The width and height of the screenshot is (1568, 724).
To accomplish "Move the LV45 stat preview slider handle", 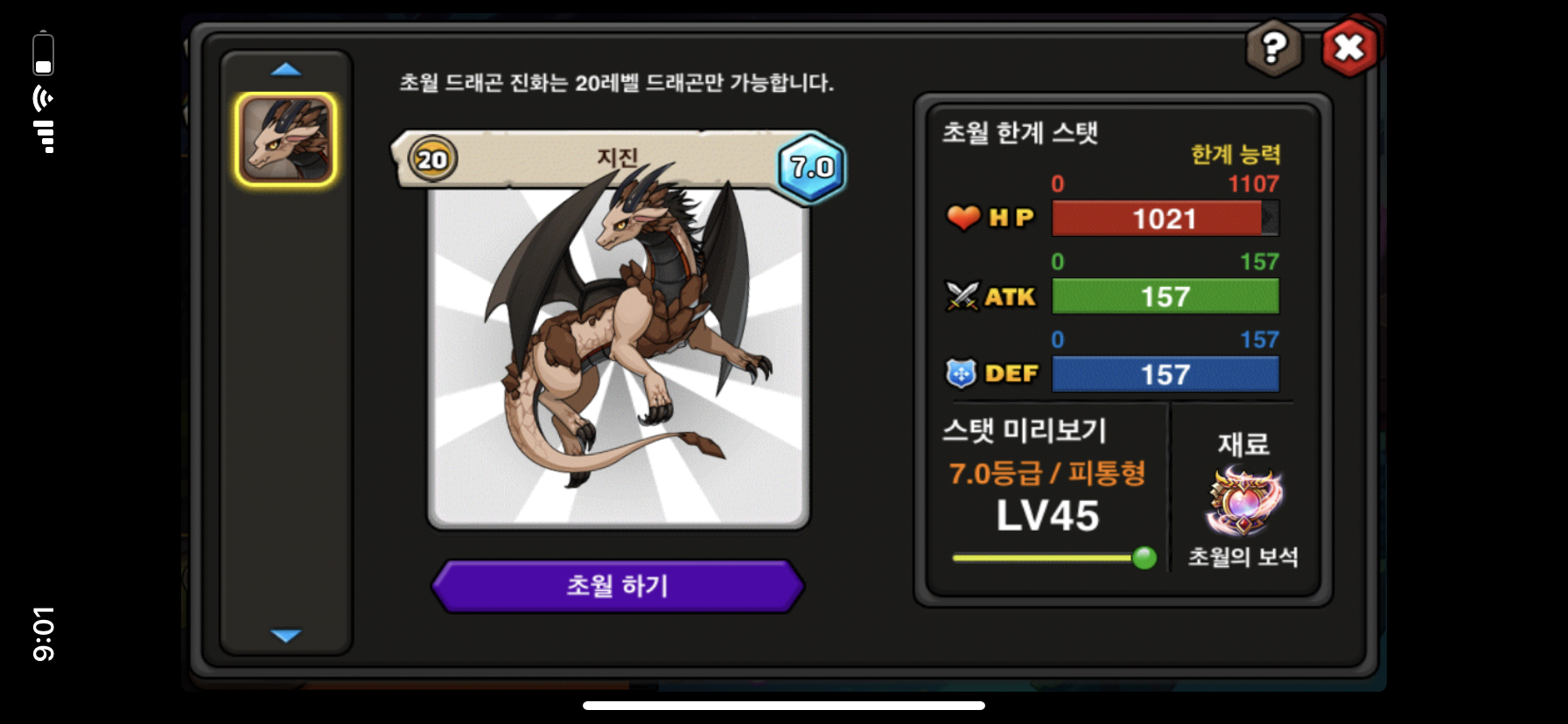I will tap(1144, 558).
